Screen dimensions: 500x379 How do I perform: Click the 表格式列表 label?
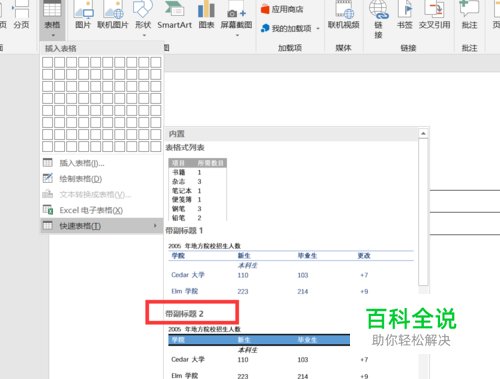tap(185, 147)
